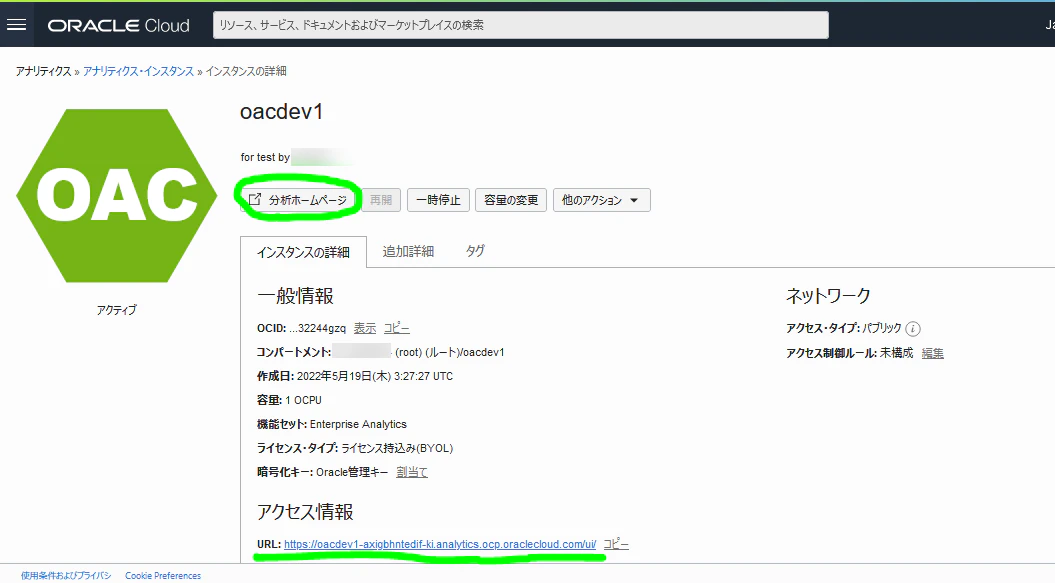Screen dimensions: 1055x583
Task: Switch to the タグ tab
Action: click(475, 251)
